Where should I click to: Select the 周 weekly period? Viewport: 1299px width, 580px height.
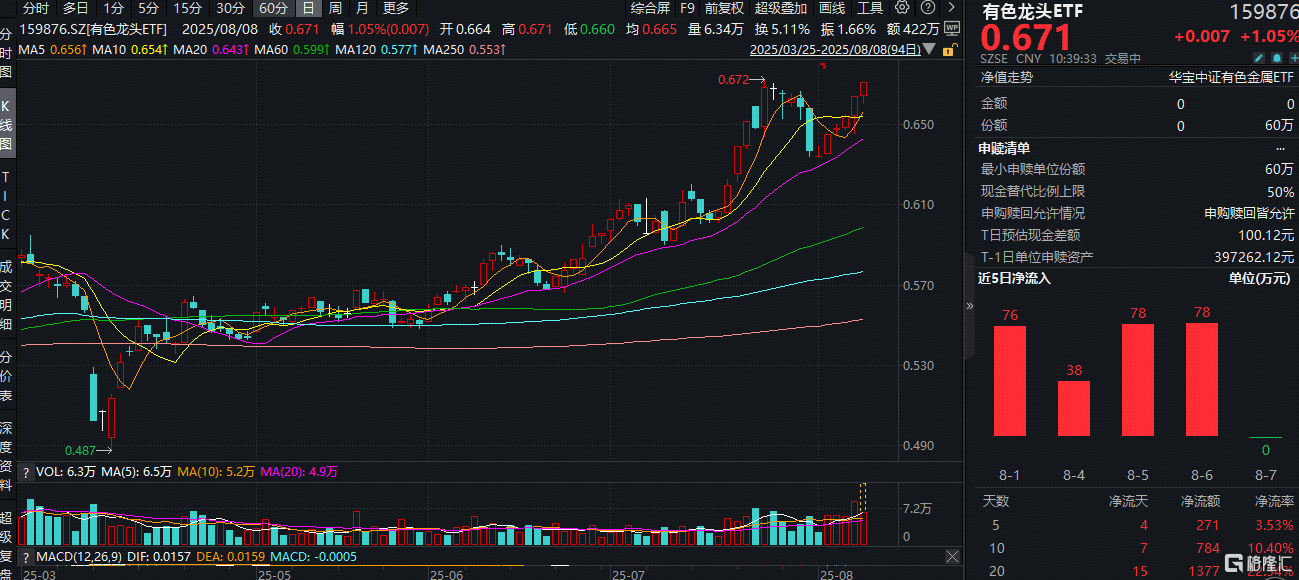(335, 7)
